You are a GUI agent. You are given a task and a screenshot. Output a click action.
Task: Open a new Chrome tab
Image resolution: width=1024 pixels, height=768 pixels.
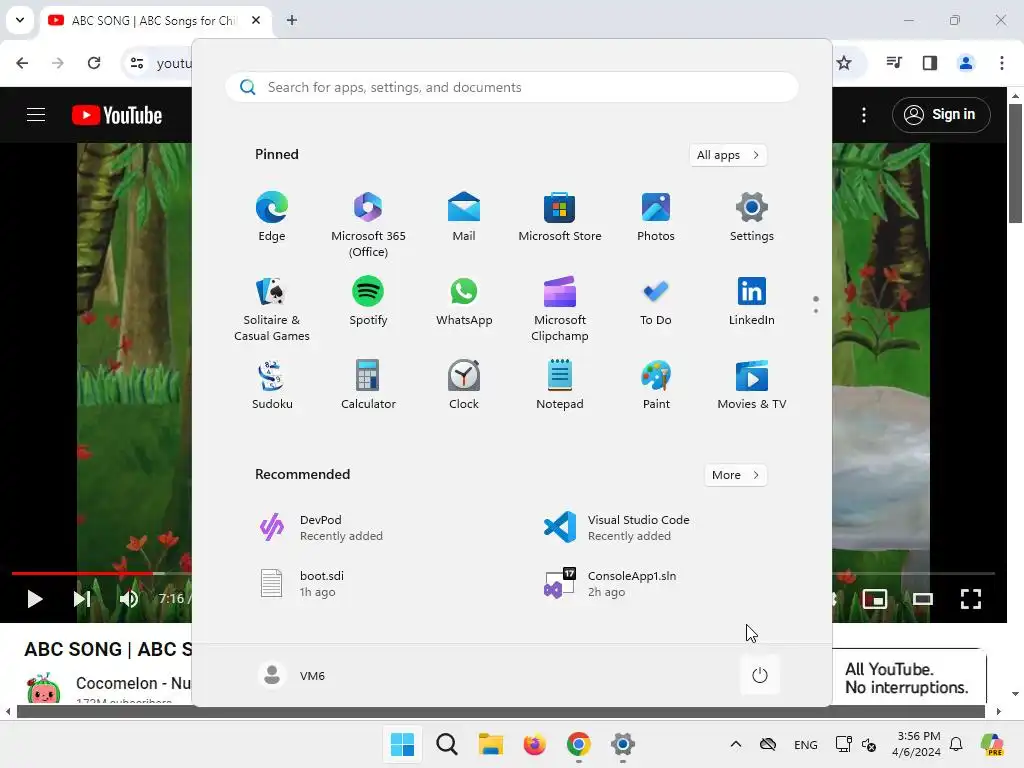tap(292, 20)
